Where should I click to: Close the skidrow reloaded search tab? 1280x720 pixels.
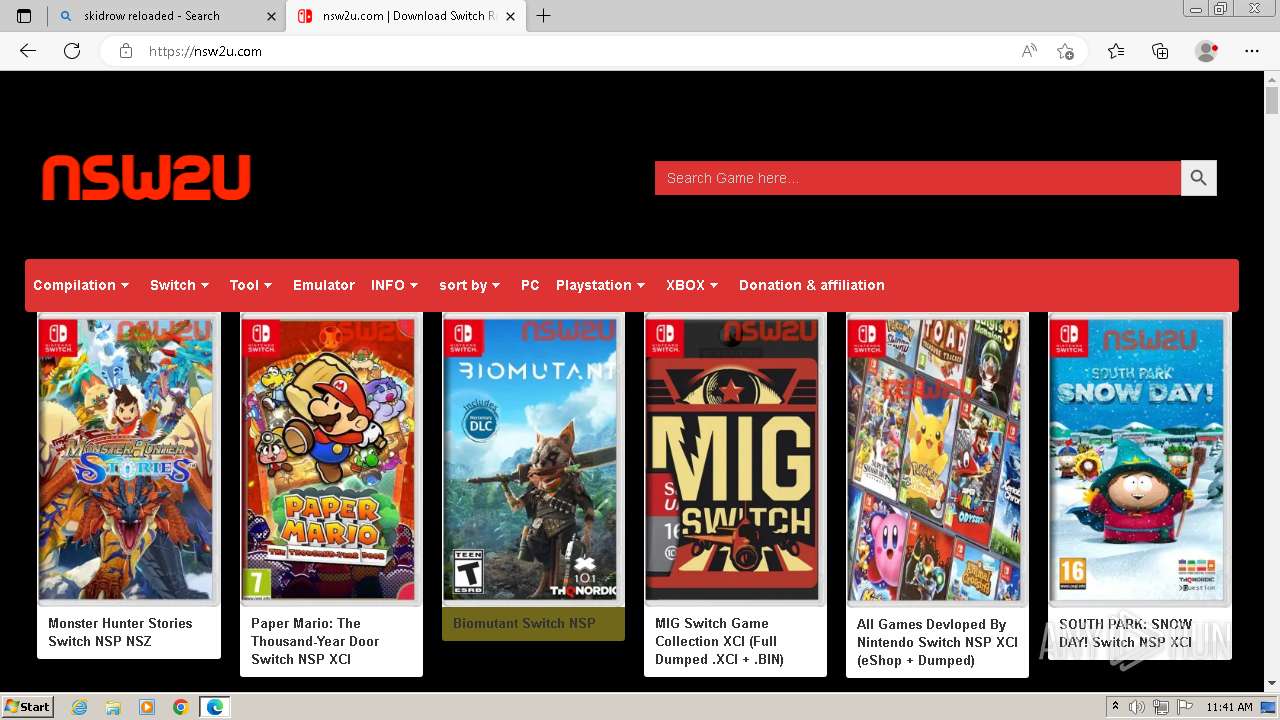tap(272, 16)
